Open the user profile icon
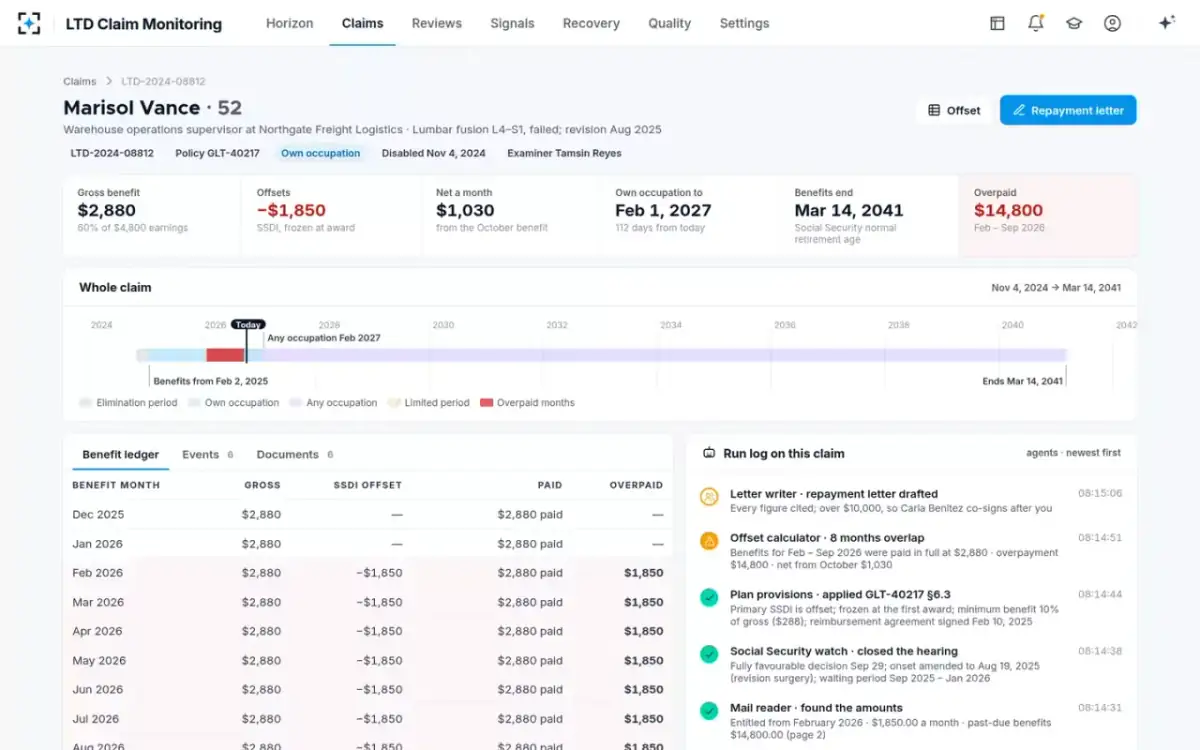 click(x=1112, y=23)
